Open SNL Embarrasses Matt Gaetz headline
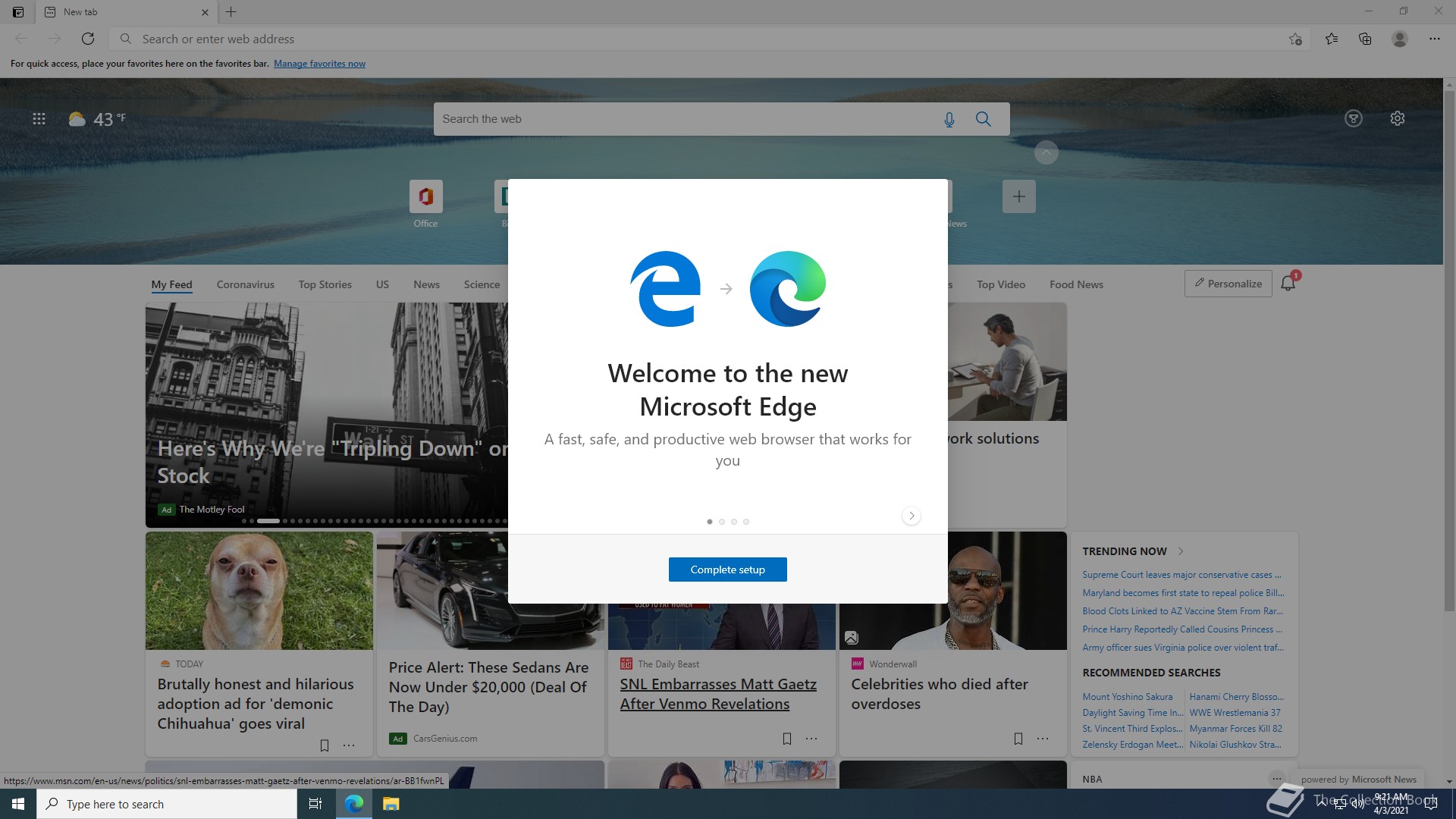This screenshot has width=1456, height=819. (718, 694)
